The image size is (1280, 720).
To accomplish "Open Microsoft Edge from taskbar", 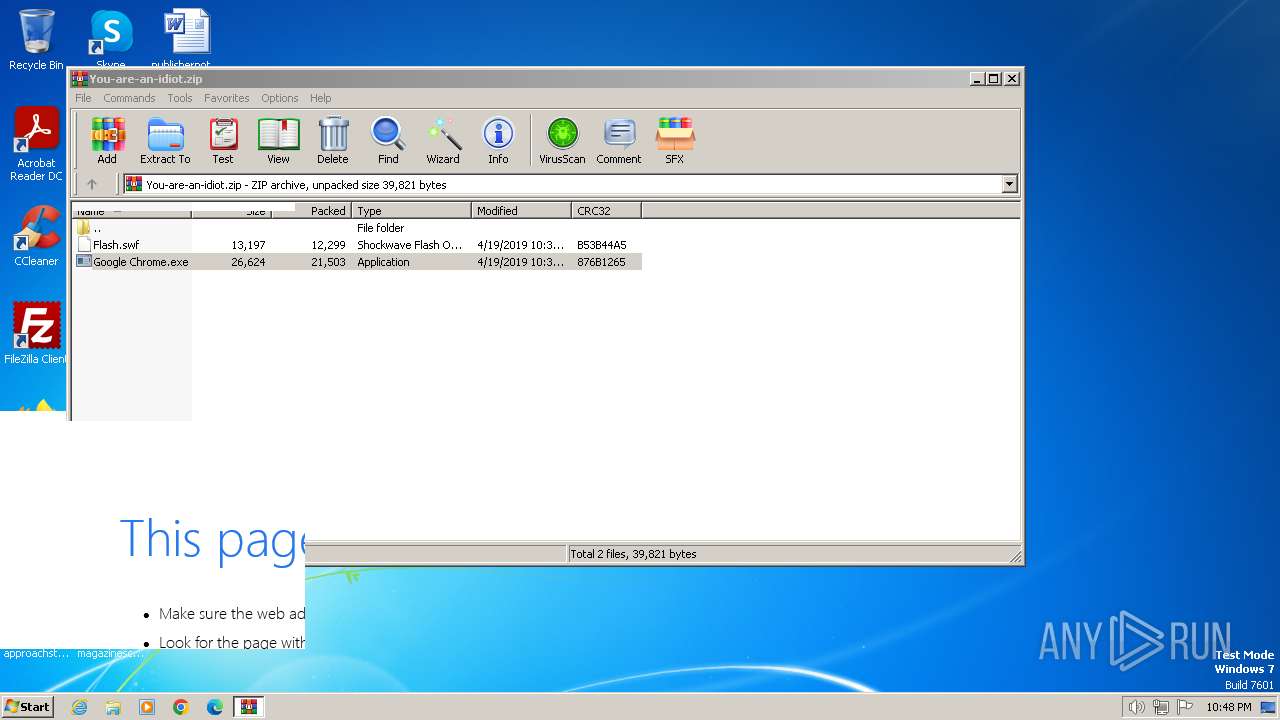I will (x=215, y=707).
